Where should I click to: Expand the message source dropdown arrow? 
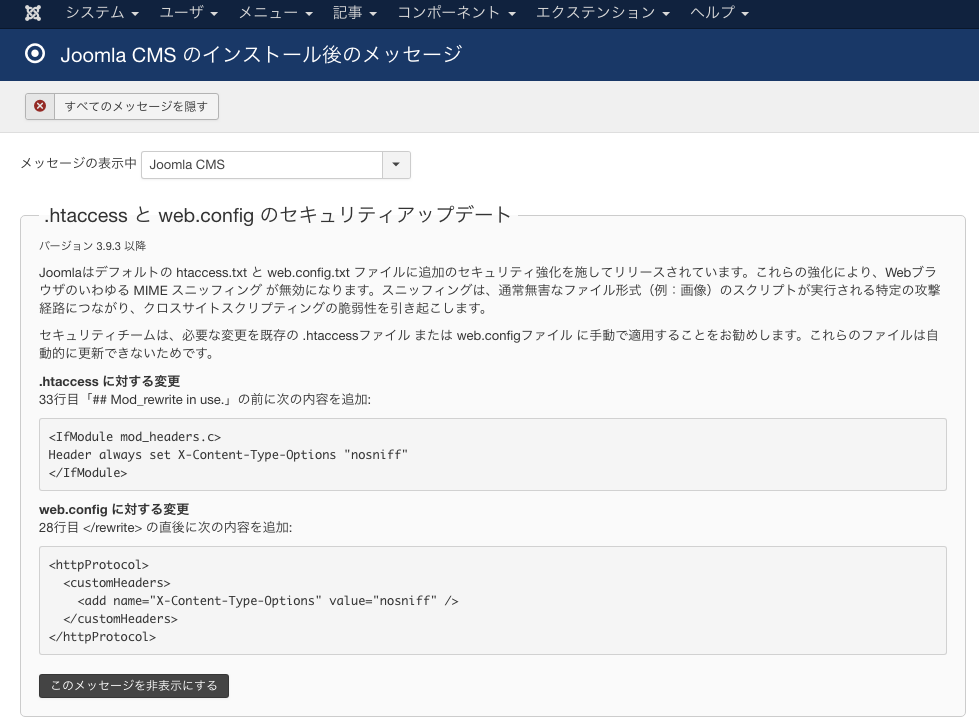coord(396,165)
